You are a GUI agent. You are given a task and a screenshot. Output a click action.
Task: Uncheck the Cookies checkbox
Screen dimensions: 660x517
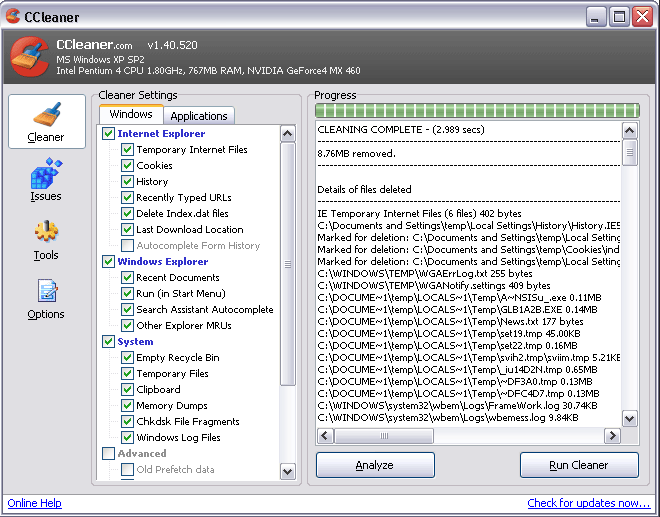128,165
